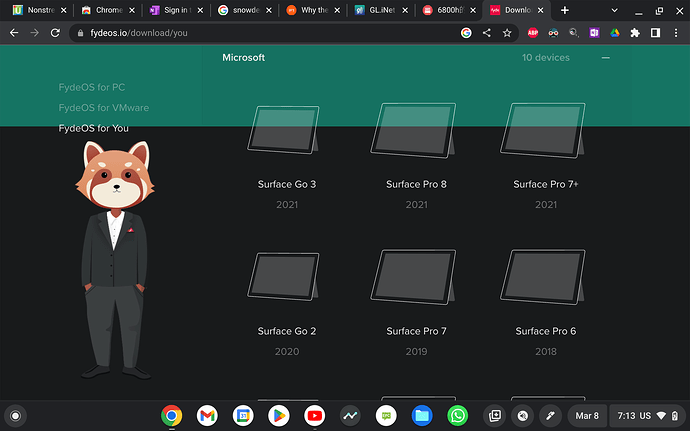
Task: Open the Google Drive extension icon
Action: pyautogui.click(x=615, y=33)
